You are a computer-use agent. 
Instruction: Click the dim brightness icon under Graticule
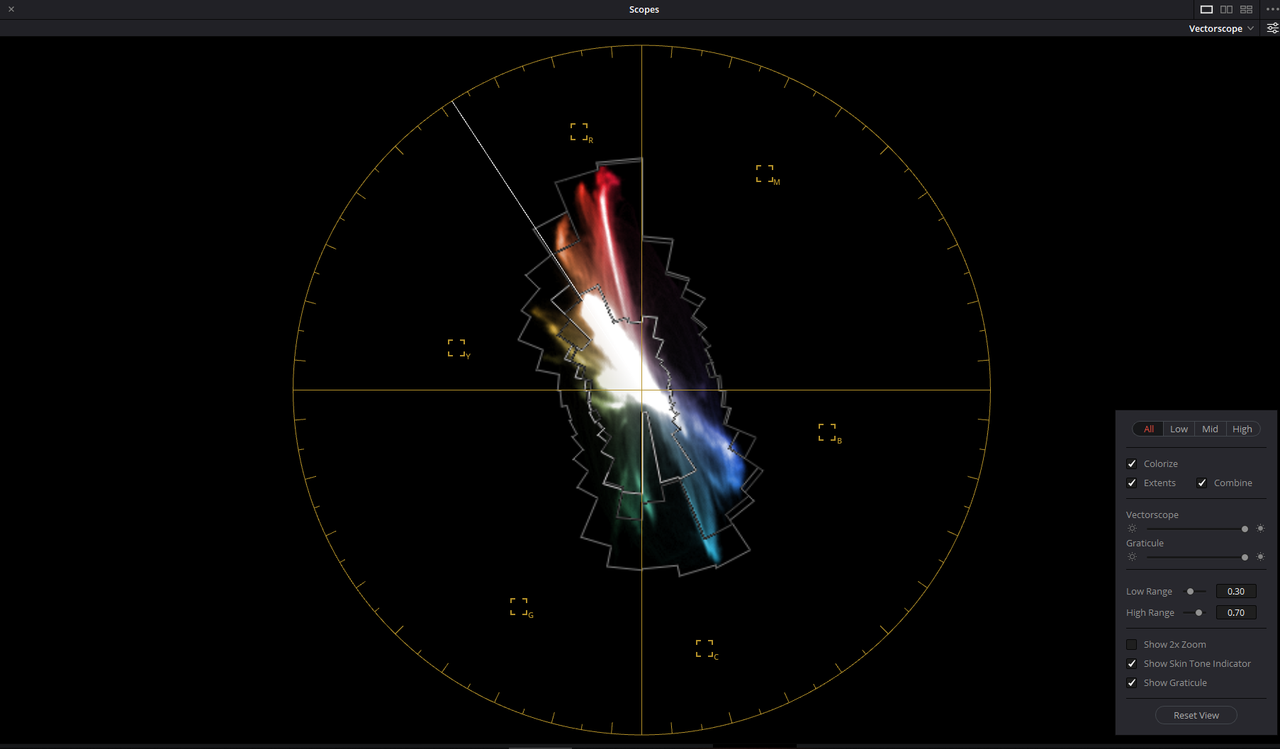(1133, 557)
